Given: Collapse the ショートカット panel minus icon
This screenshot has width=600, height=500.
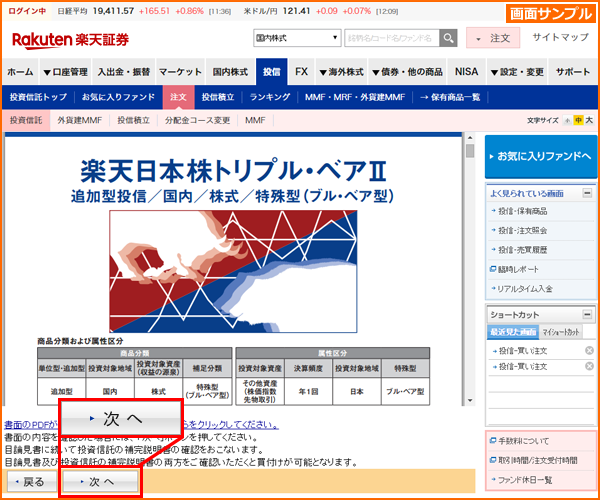Looking at the screenshot, I should coord(587,314).
